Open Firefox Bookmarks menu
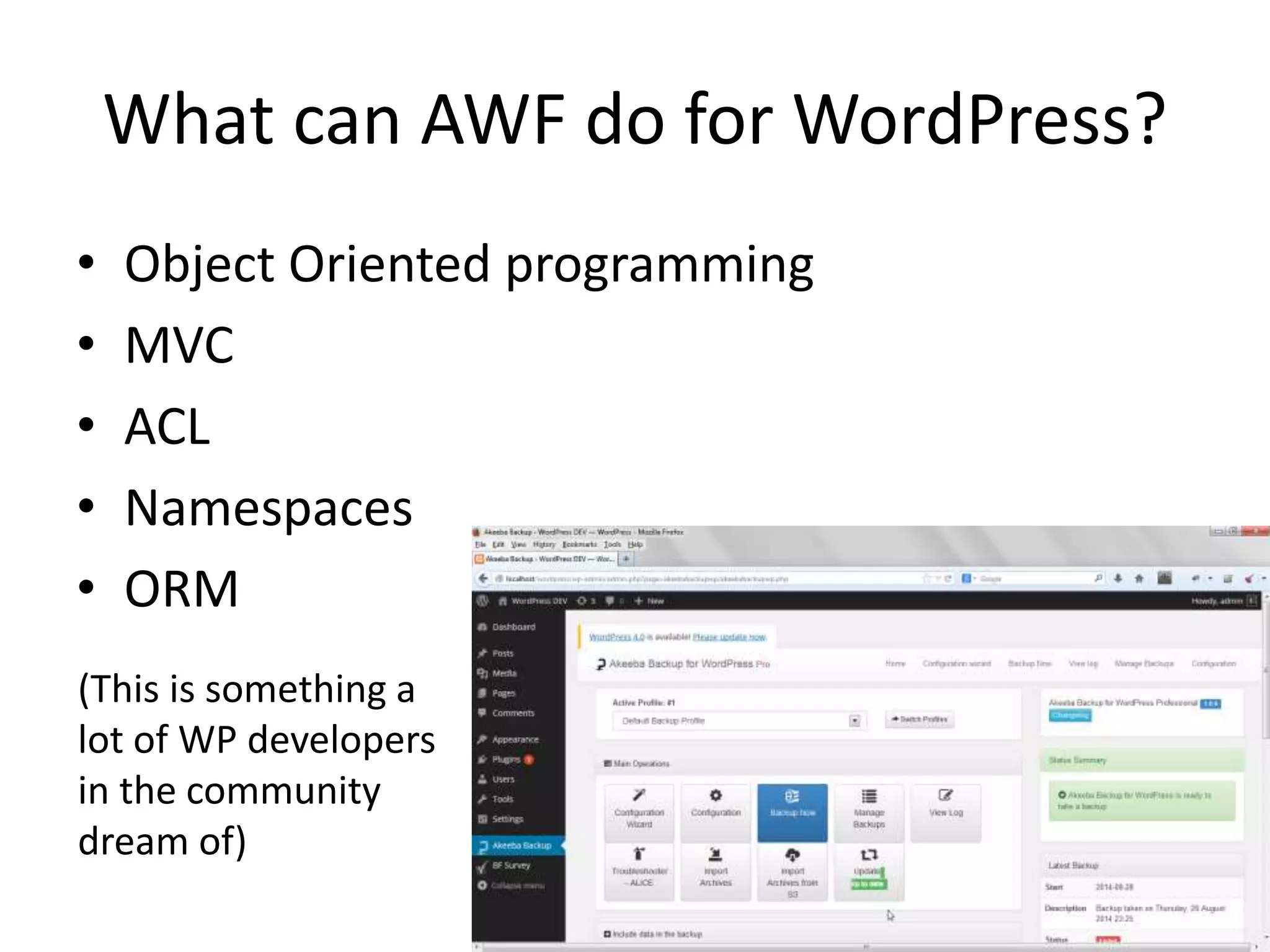Screen dimensions: 1270x952 (579, 544)
